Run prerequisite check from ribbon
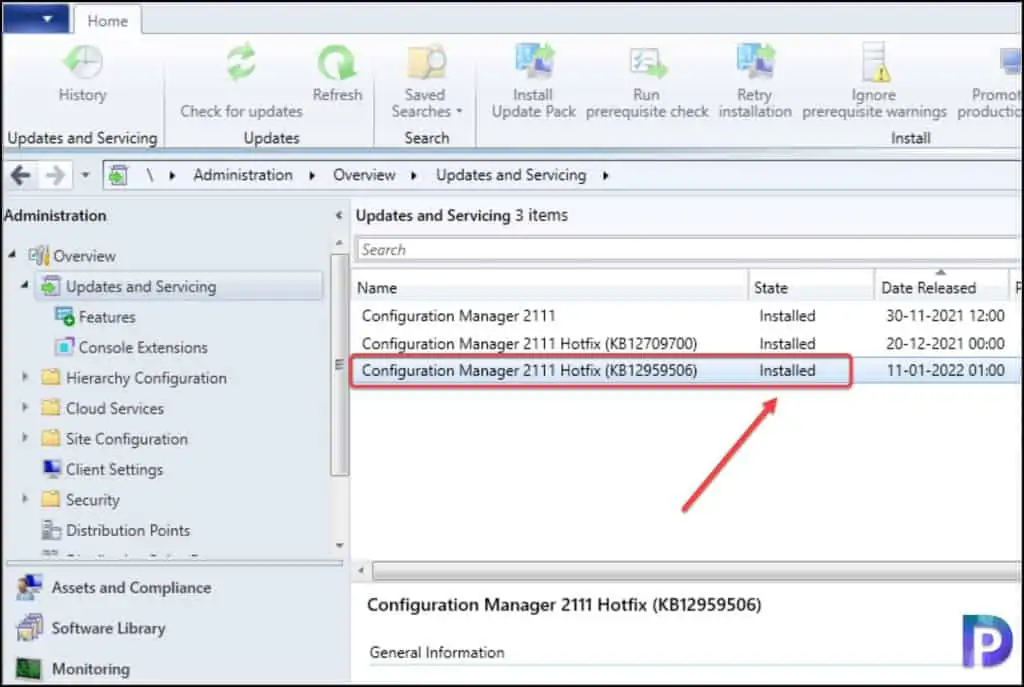 coord(647,82)
